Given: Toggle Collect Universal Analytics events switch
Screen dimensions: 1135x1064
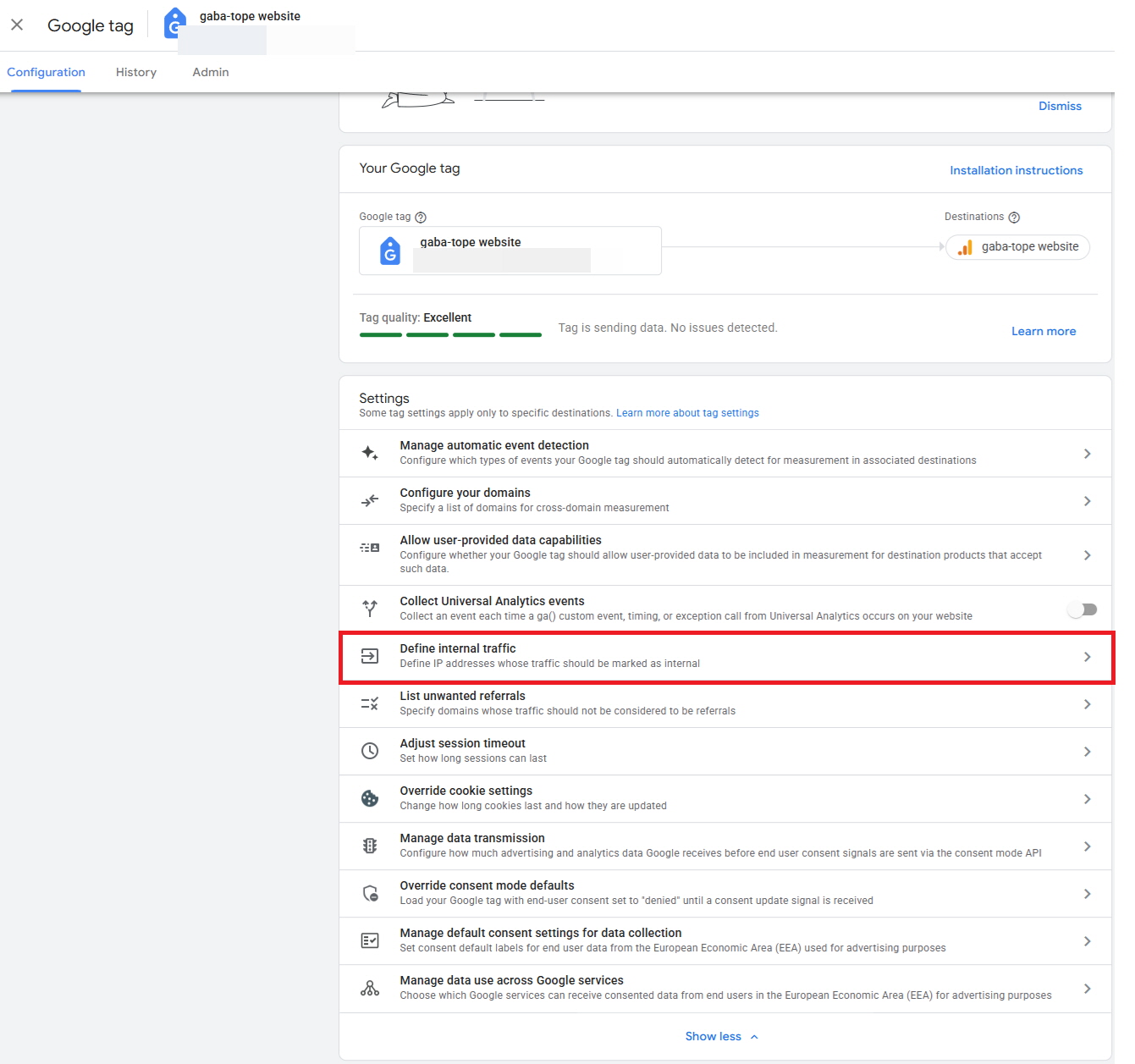Looking at the screenshot, I should (1083, 609).
